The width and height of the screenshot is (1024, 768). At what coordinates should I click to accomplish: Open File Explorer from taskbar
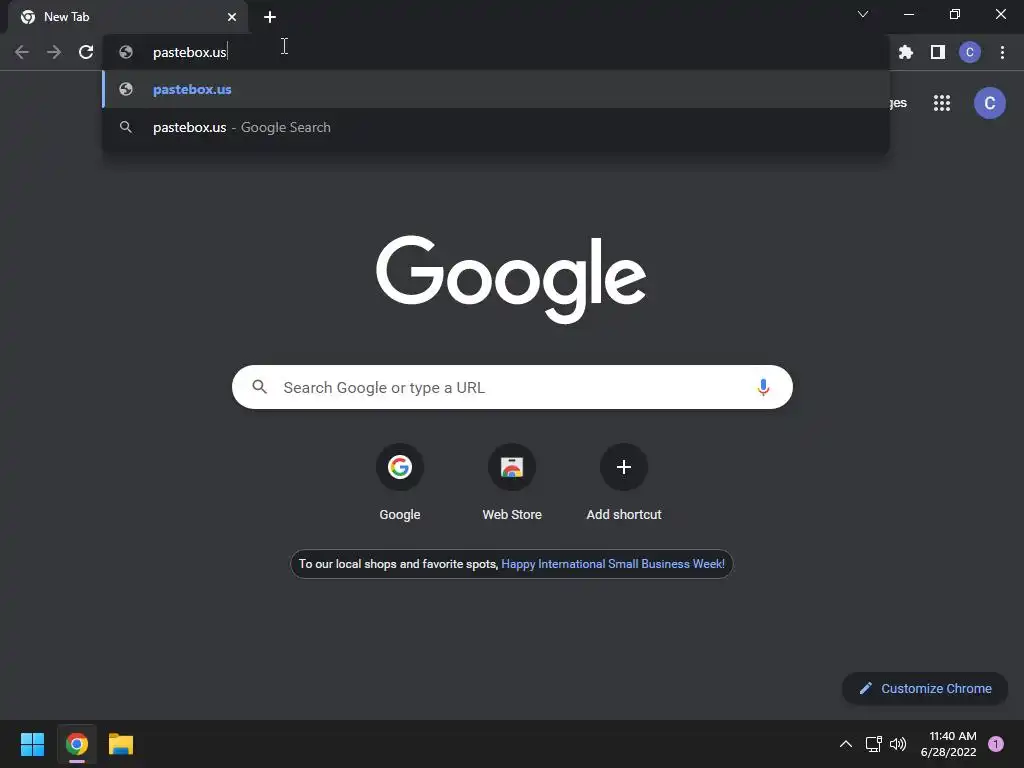121,744
